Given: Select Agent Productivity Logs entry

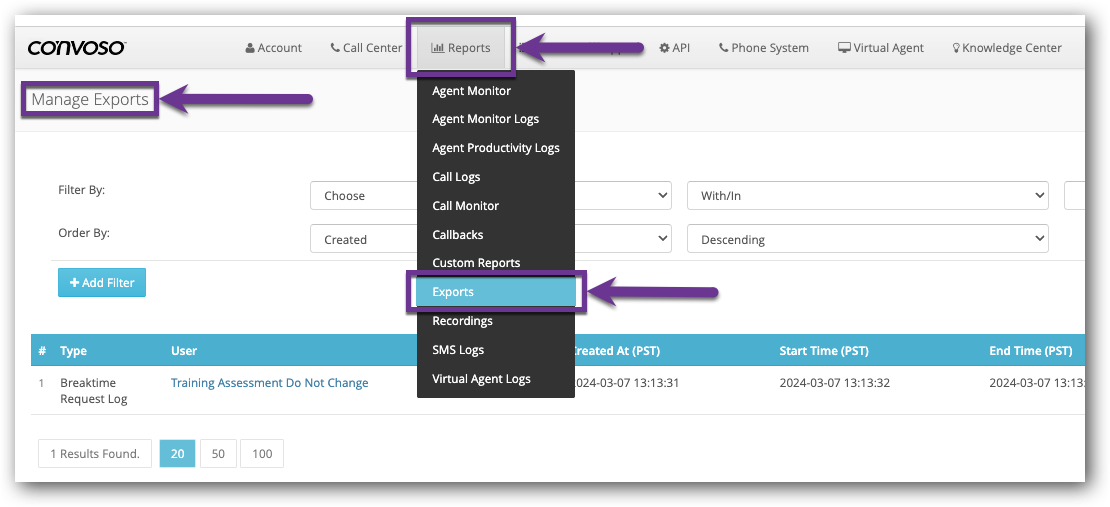Looking at the screenshot, I should pyautogui.click(x=496, y=148).
